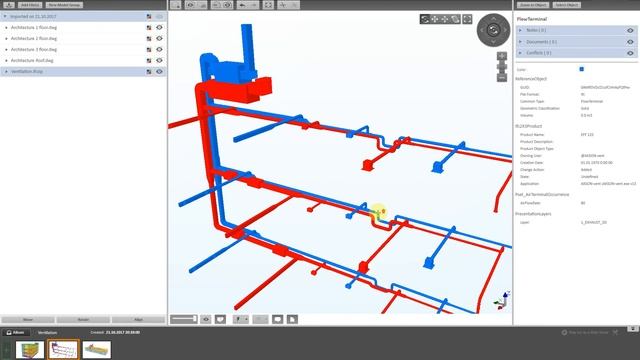Select the 3D cube view mode icon
The height and width of the screenshot is (360, 640).
tap(455, 19)
